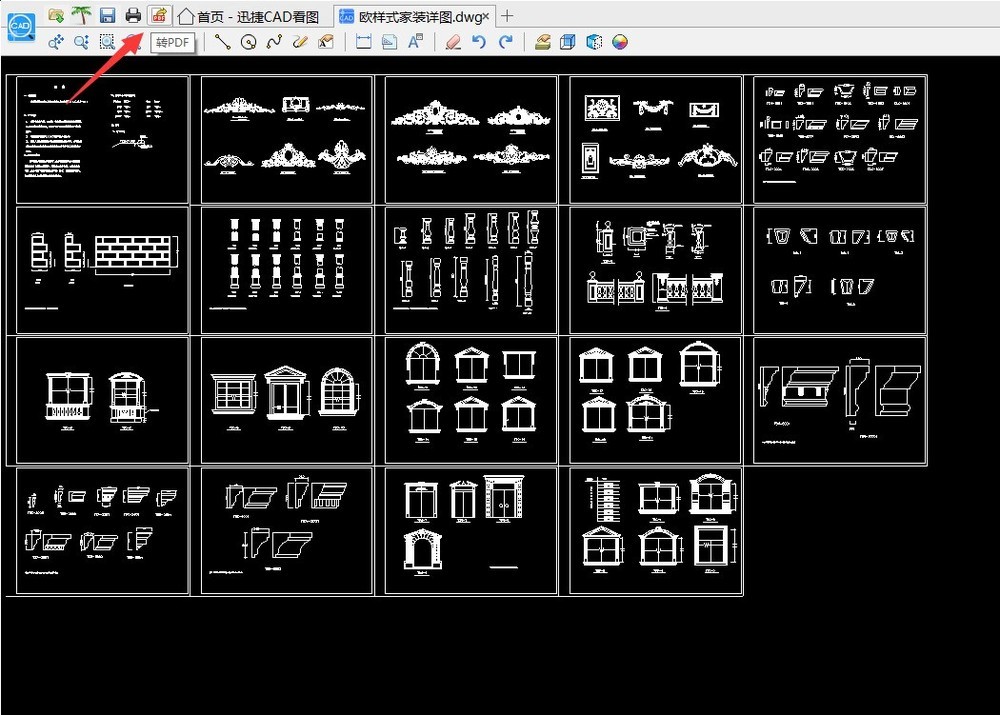Redo the last undone action
This screenshot has height=715, width=1000.
506,42
